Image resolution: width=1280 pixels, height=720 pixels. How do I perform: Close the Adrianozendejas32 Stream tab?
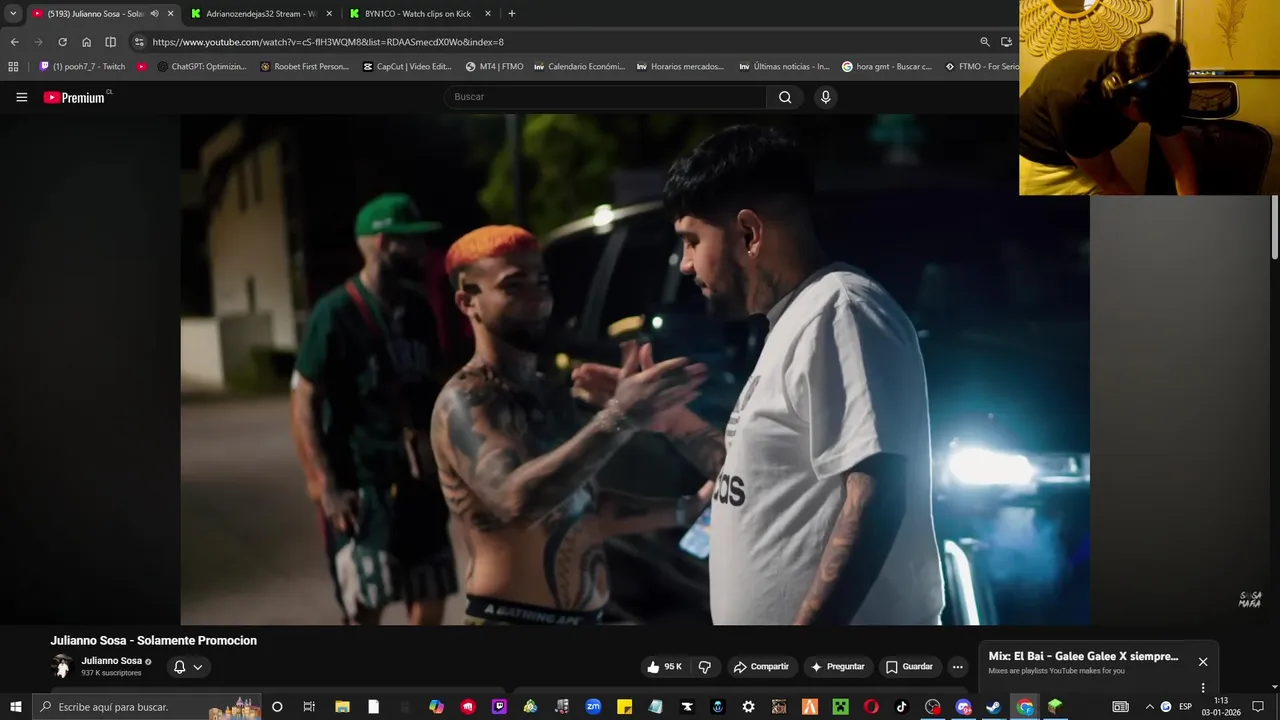[329, 14]
